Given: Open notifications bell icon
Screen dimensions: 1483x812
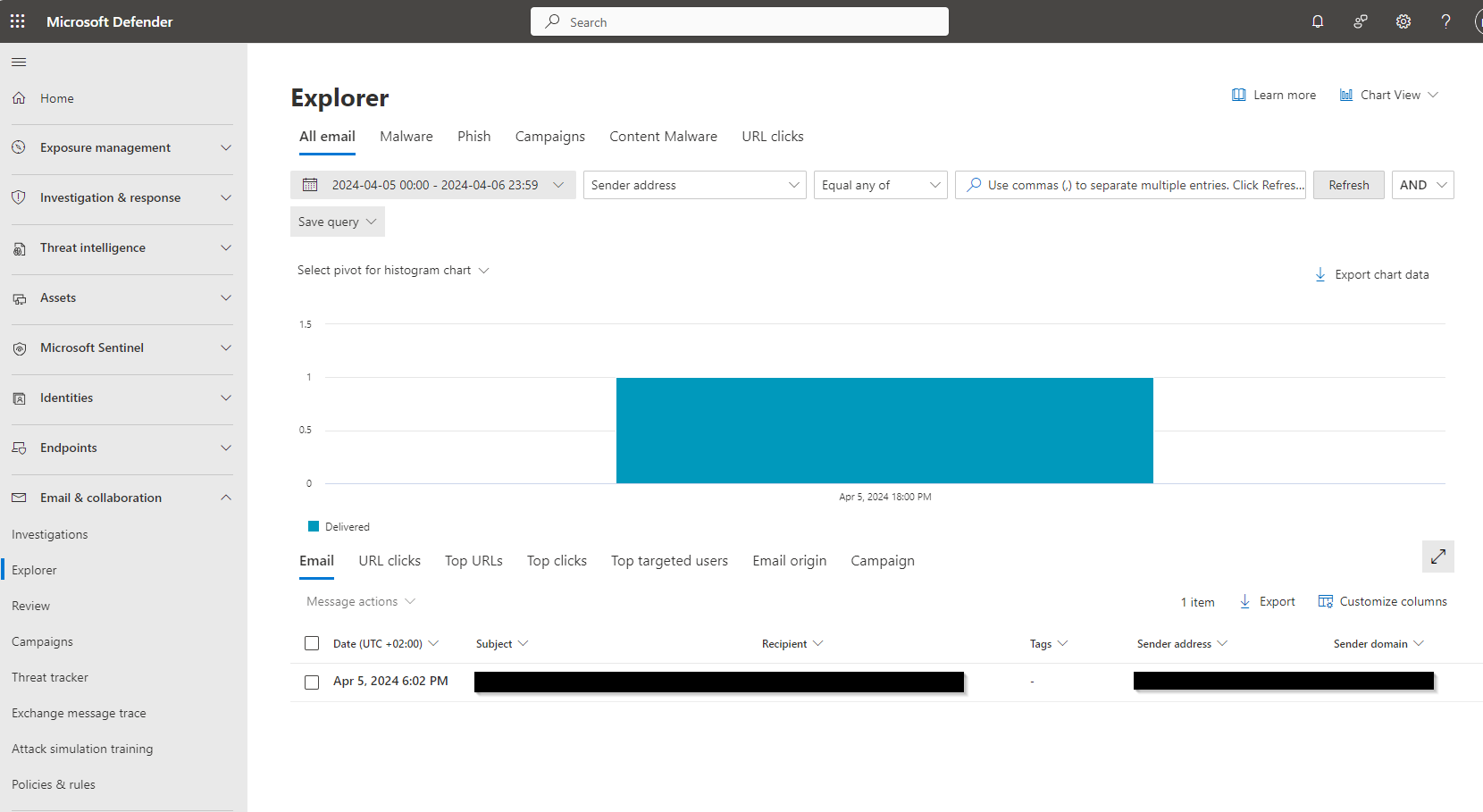Looking at the screenshot, I should tap(1318, 21).
